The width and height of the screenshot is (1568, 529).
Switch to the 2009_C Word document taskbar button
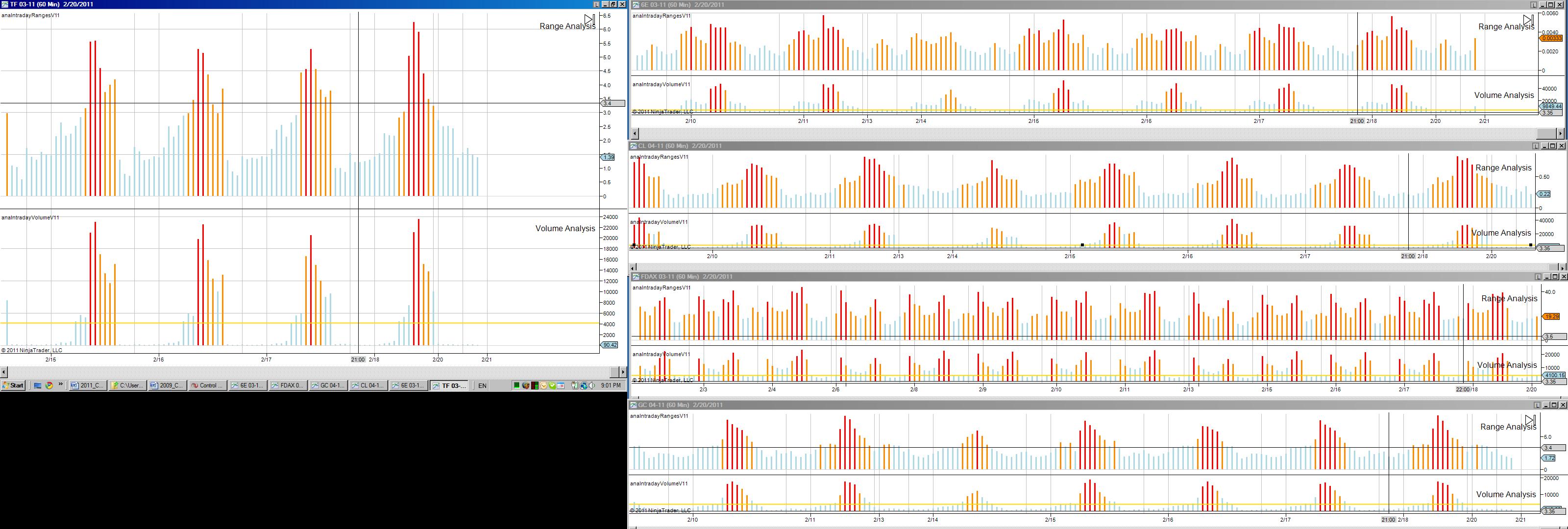168,385
